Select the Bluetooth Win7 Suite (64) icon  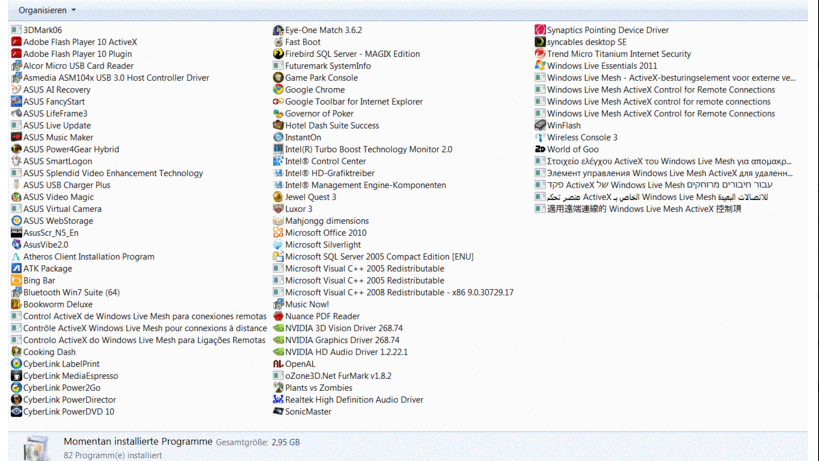click(16, 293)
